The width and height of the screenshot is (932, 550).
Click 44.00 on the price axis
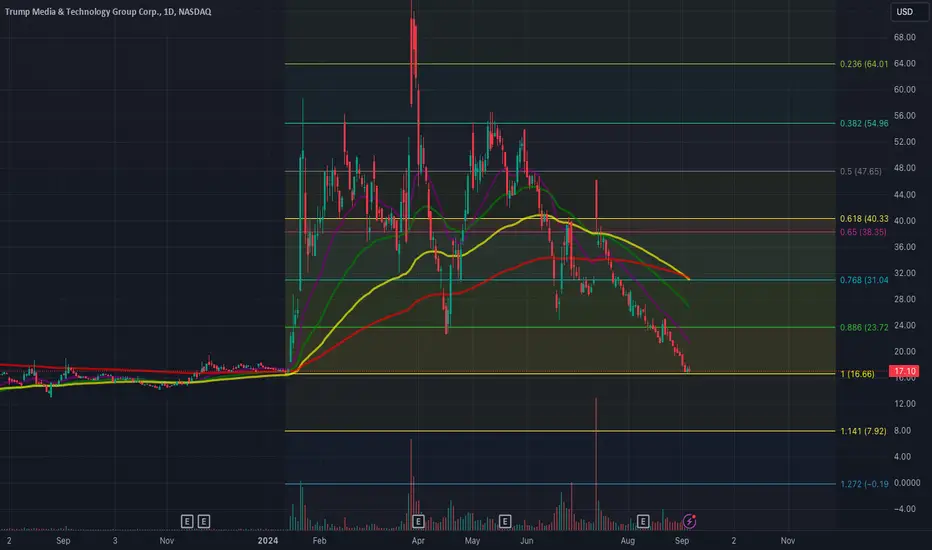904,194
